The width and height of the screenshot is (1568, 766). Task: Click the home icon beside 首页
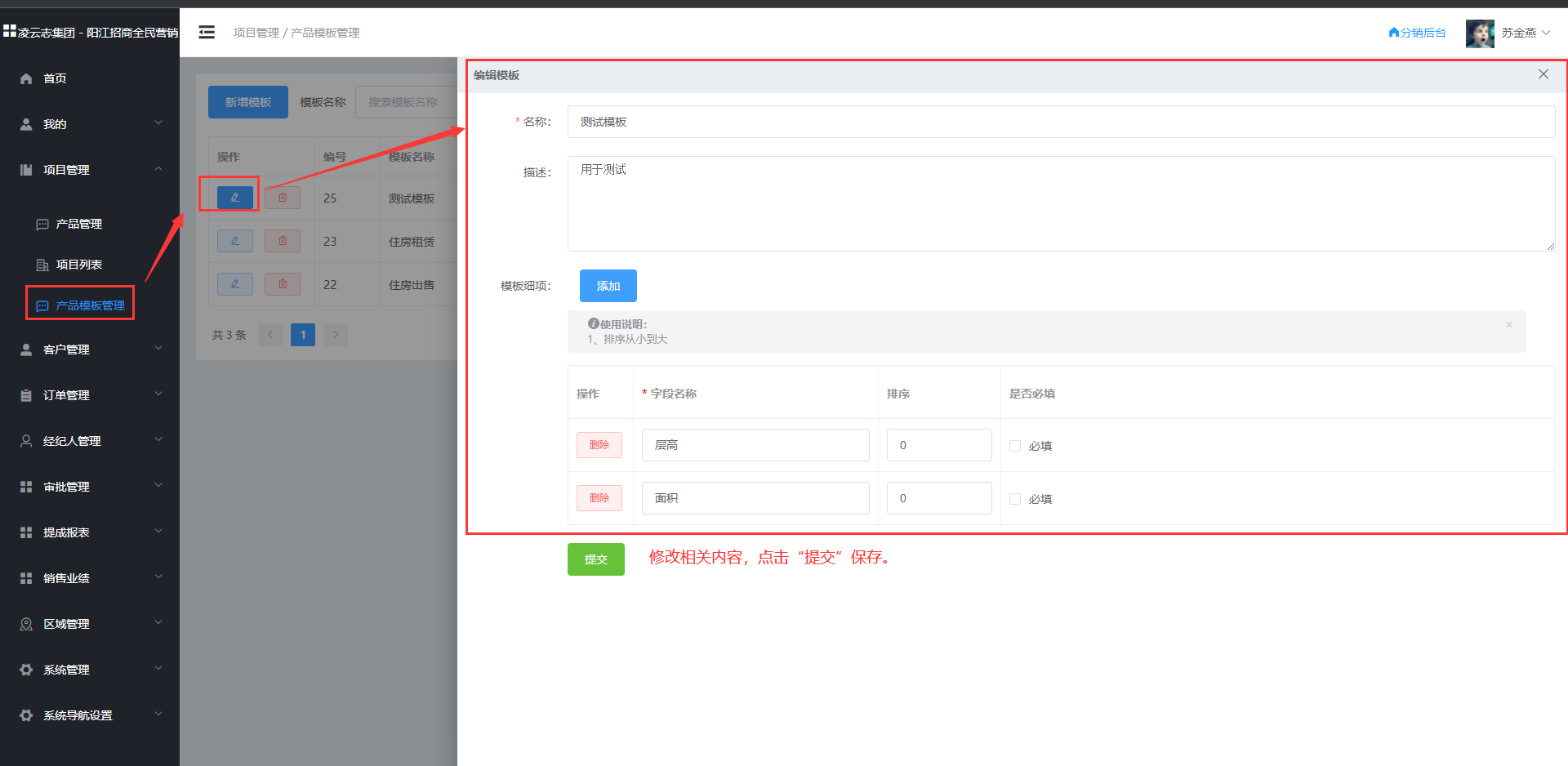click(x=26, y=78)
